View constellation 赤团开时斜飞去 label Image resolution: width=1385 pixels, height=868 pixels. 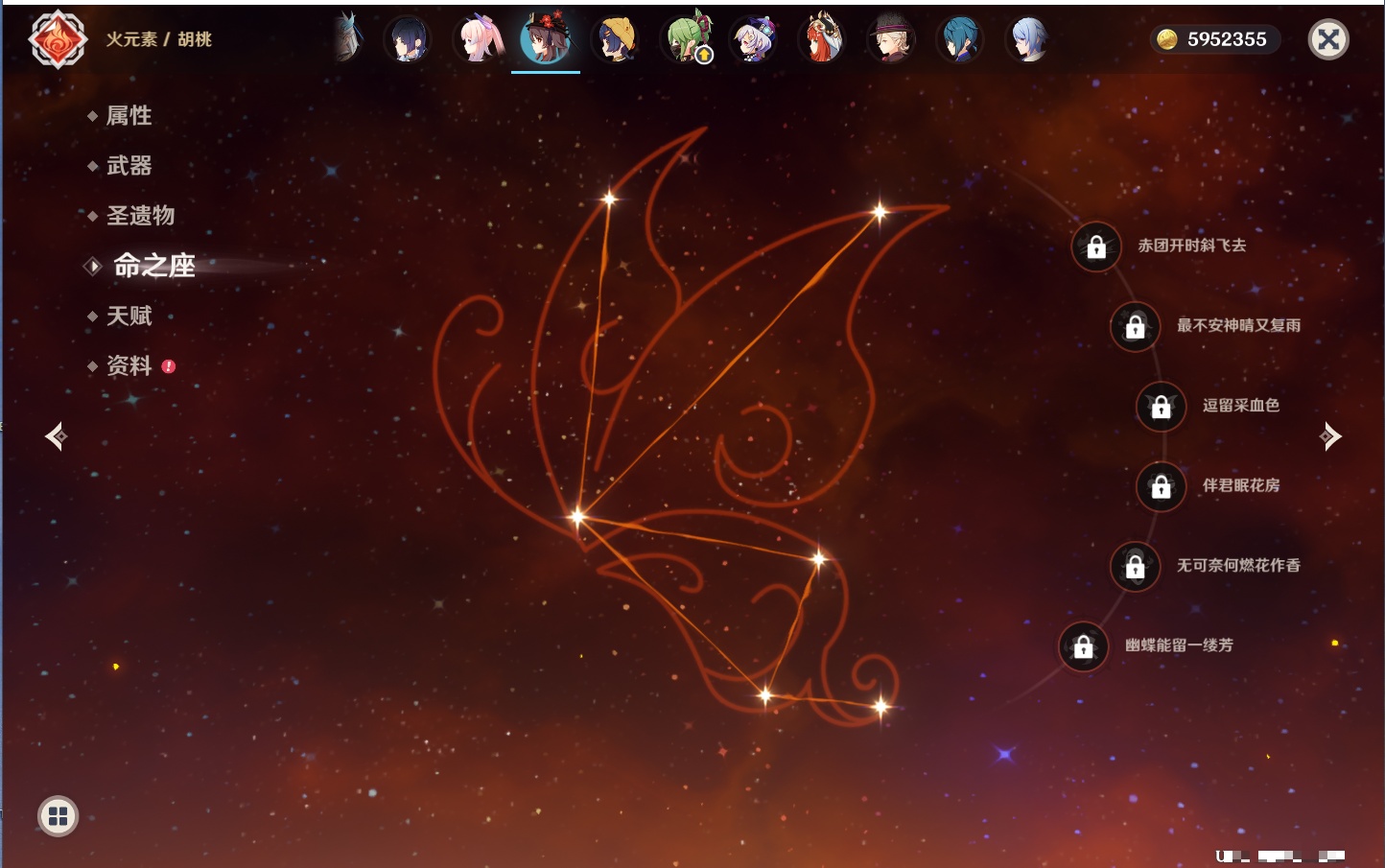point(1192,246)
